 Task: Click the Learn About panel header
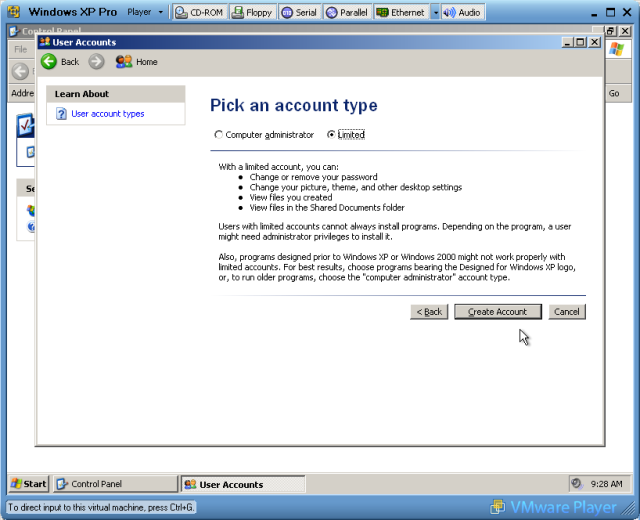[116, 94]
